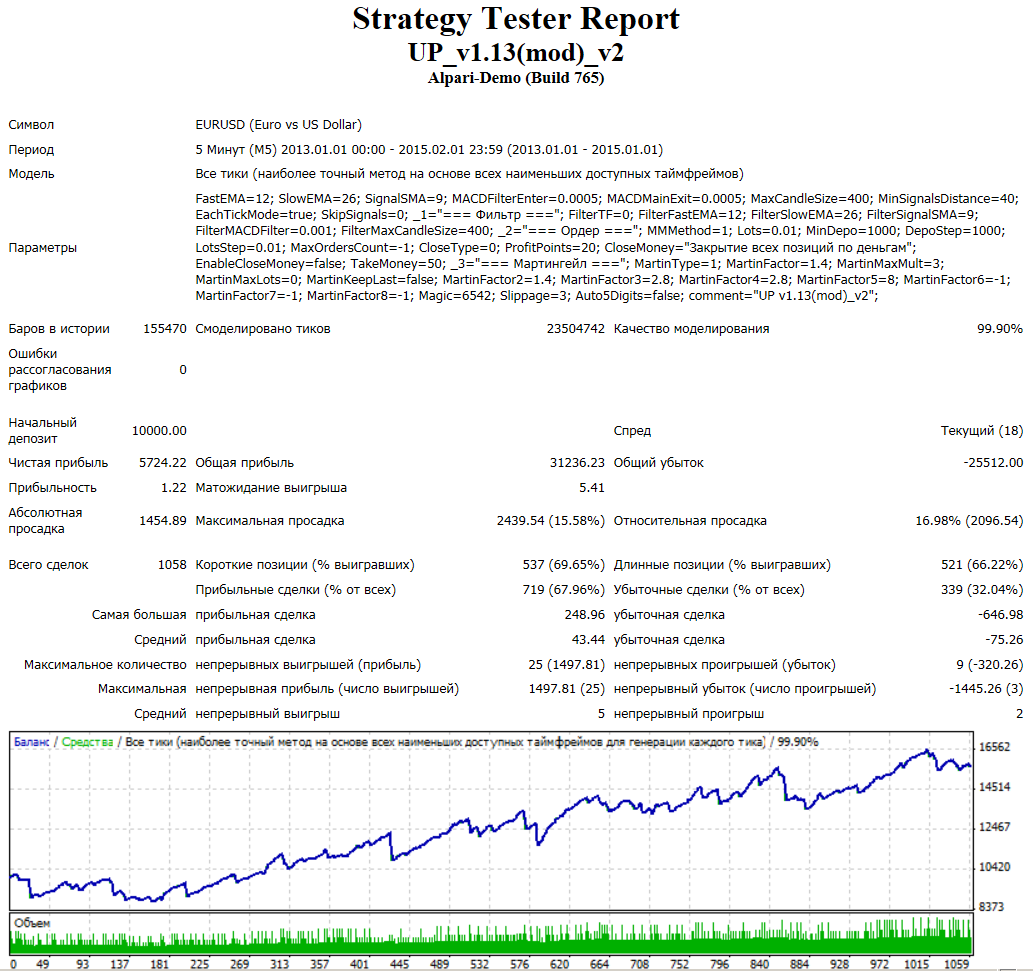Viewport: 1033px width, 971px height.
Task: Click 'Alpari-Demo (Build 765)' text
Action: click(516, 78)
